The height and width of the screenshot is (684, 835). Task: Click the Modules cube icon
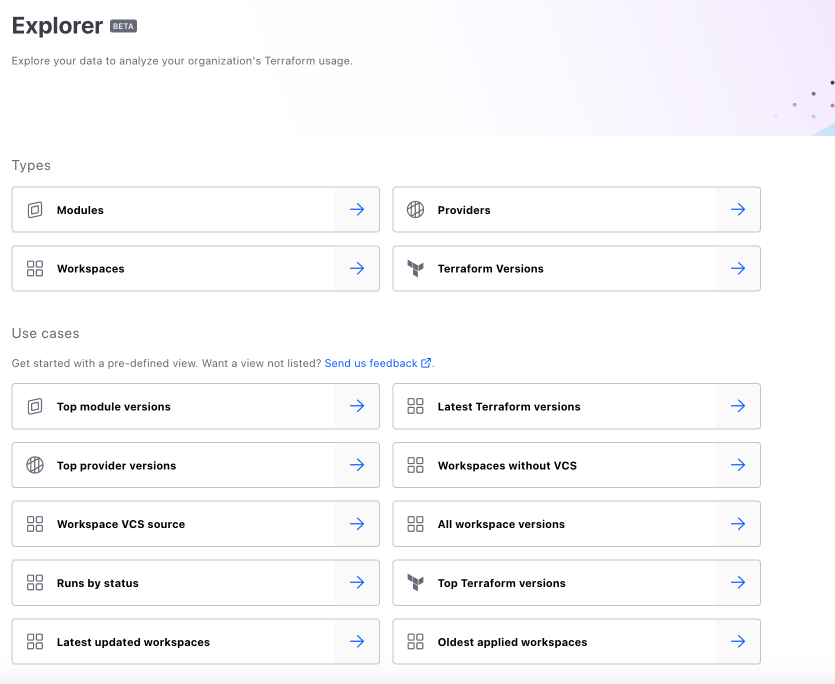[x=35, y=210]
